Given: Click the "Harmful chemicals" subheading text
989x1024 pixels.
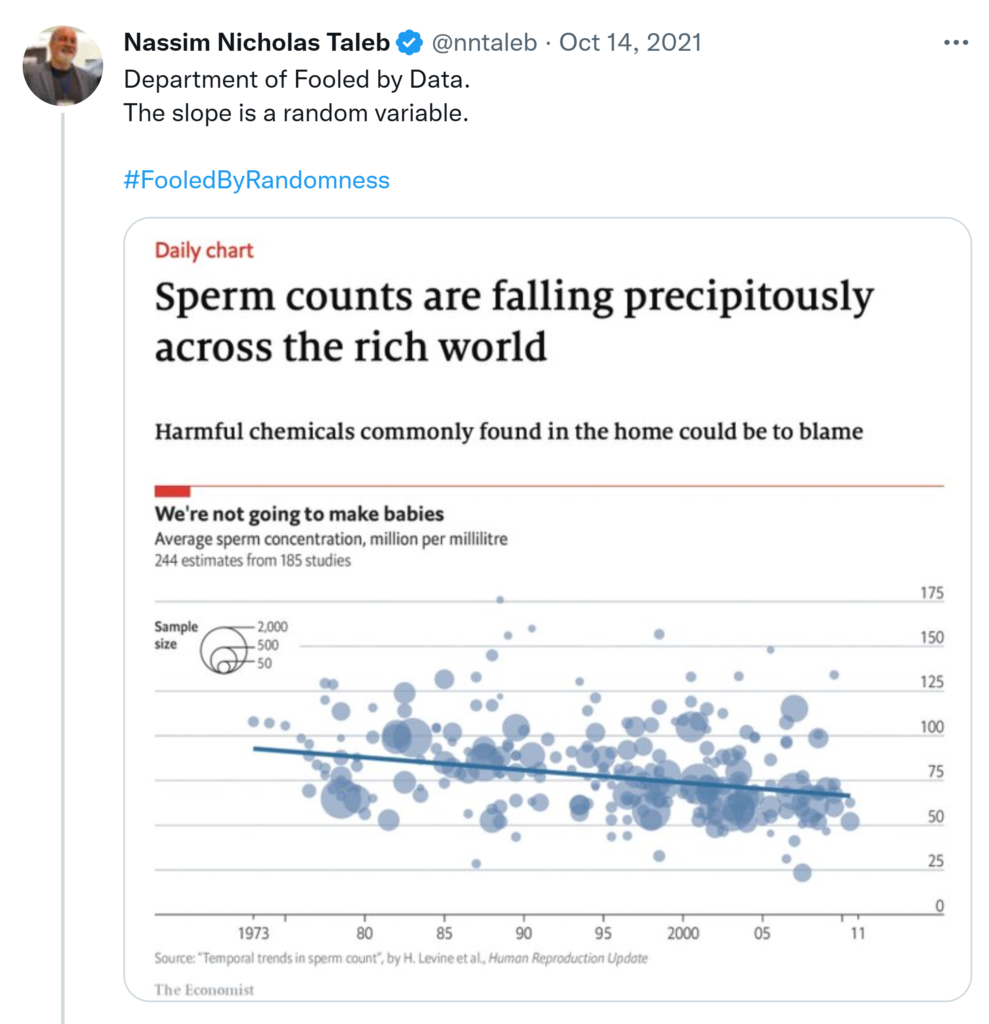Looking at the screenshot, I should [508, 432].
